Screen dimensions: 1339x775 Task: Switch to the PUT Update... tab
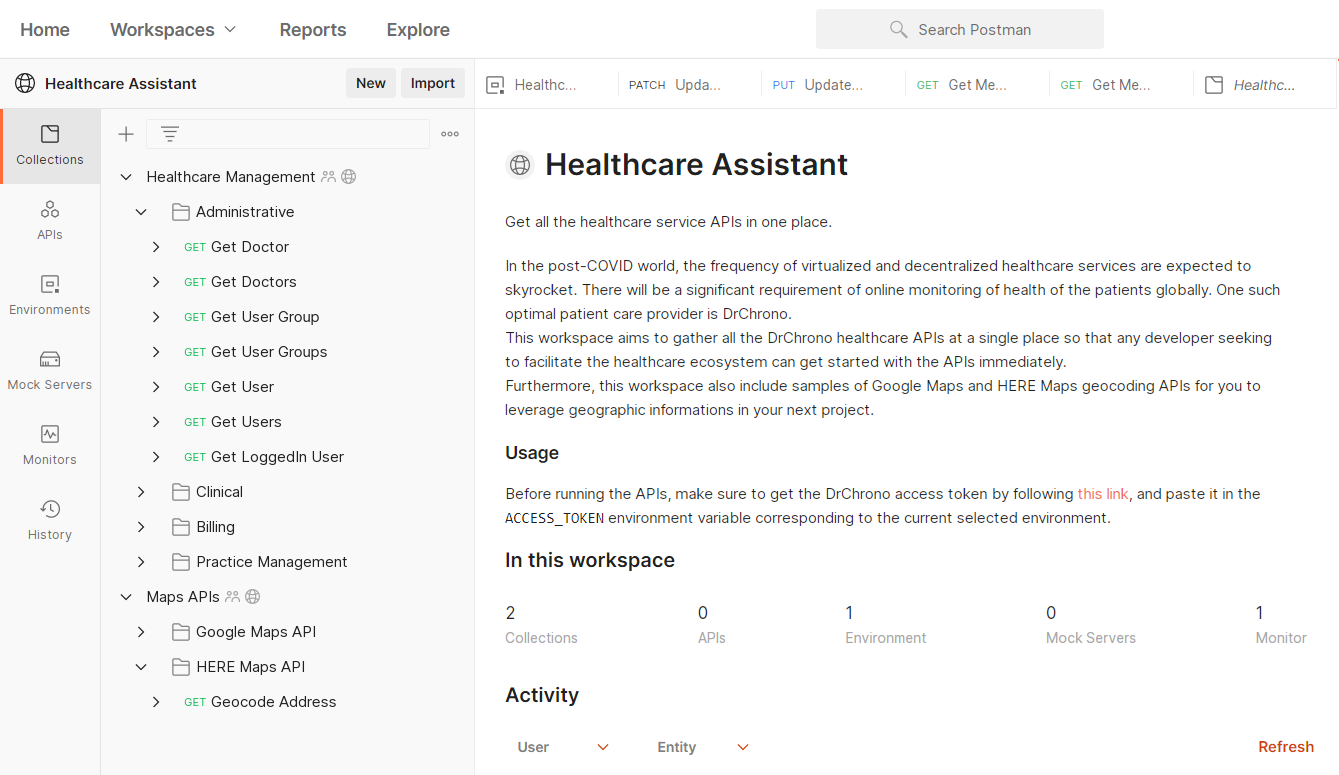pyautogui.click(x=833, y=85)
